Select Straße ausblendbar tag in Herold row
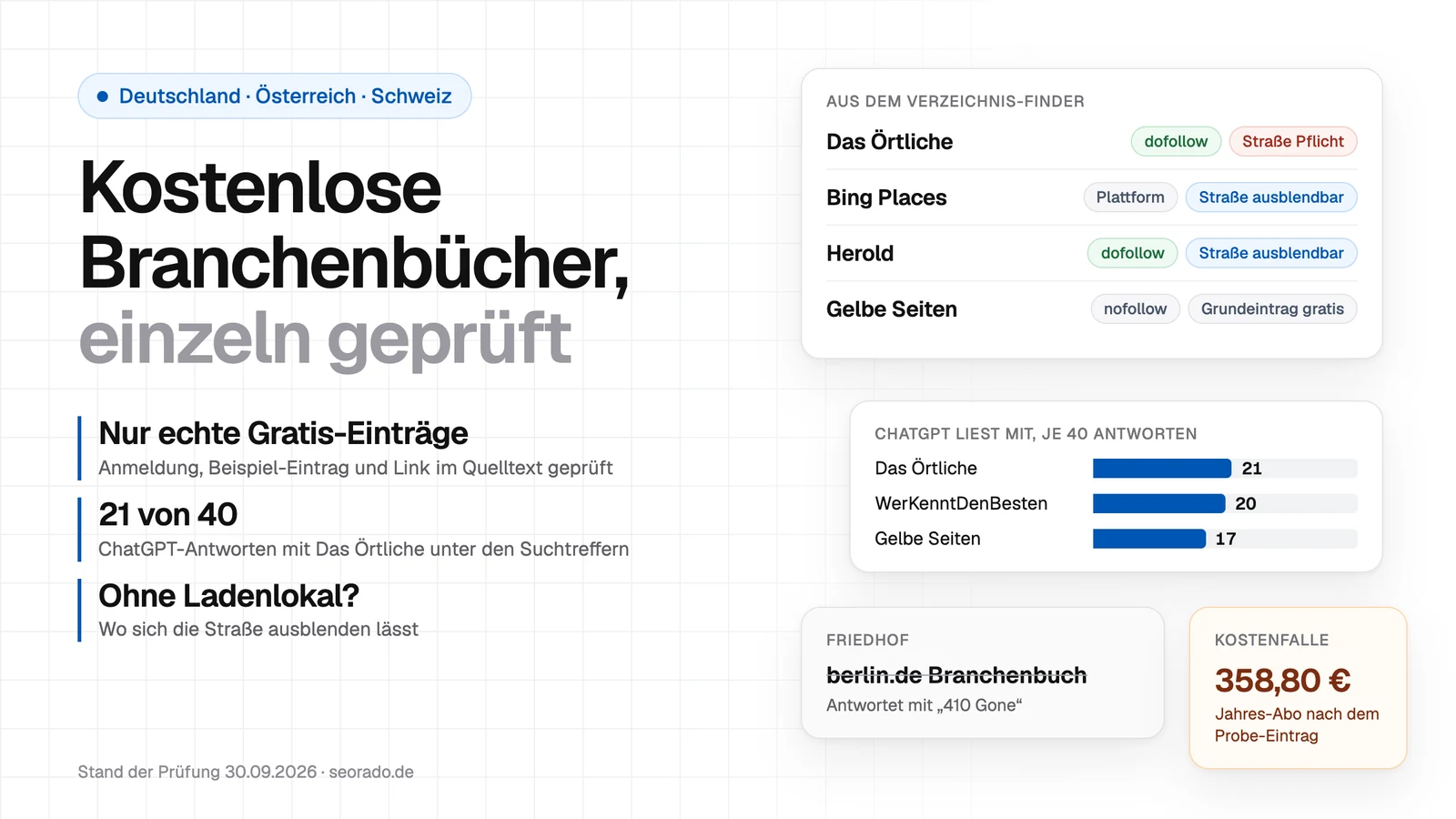 tap(1271, 253)
